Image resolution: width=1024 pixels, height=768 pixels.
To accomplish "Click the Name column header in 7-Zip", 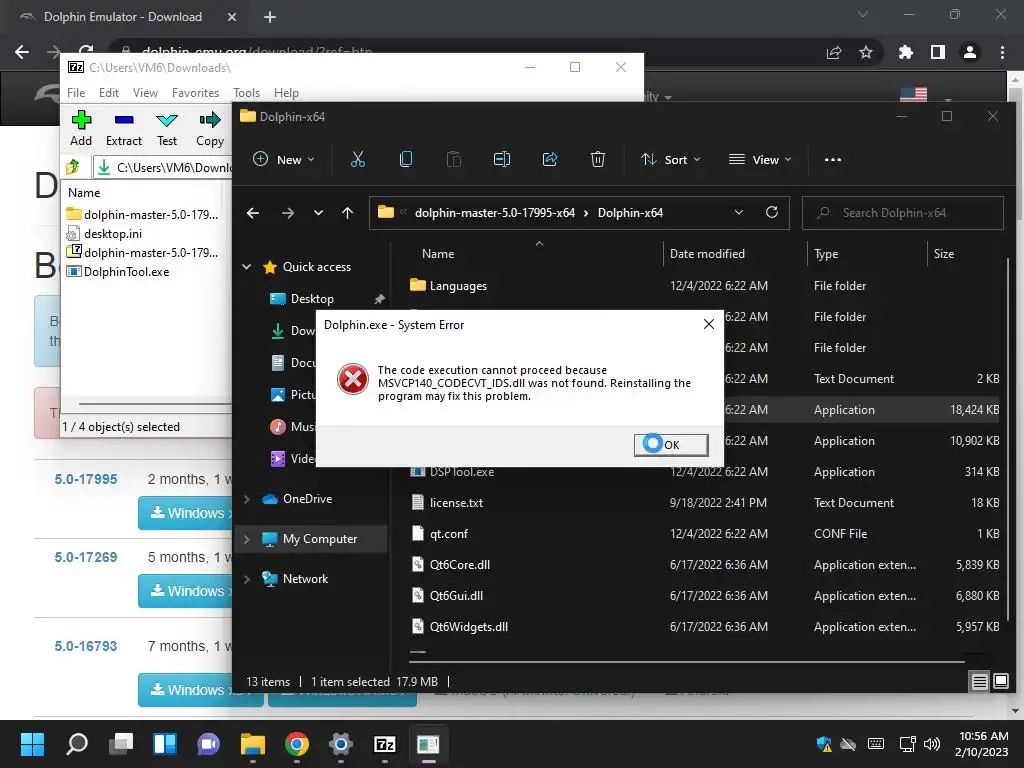I will 84,193.
